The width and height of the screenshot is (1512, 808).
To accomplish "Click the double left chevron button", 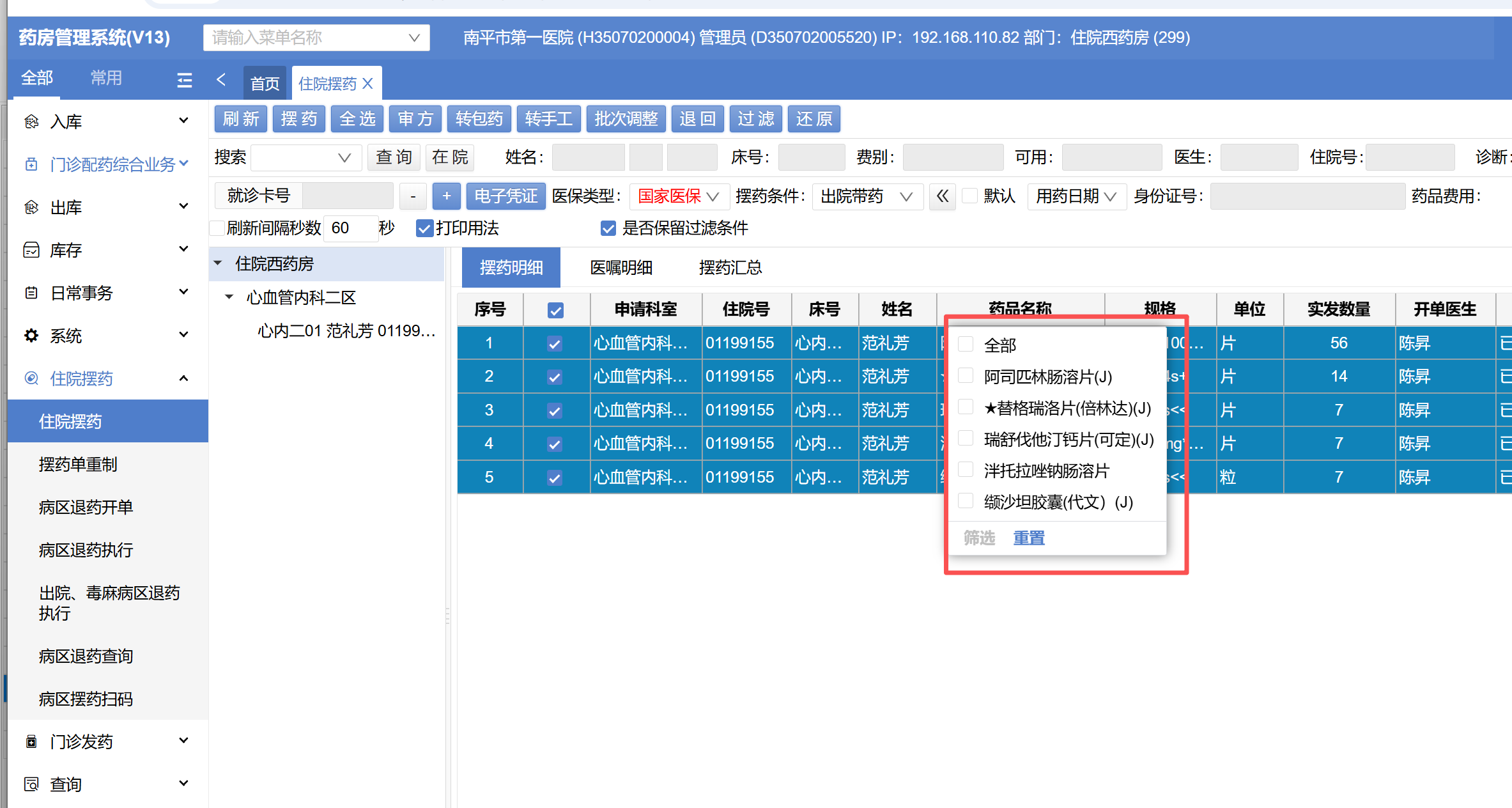I will (943, 196).
